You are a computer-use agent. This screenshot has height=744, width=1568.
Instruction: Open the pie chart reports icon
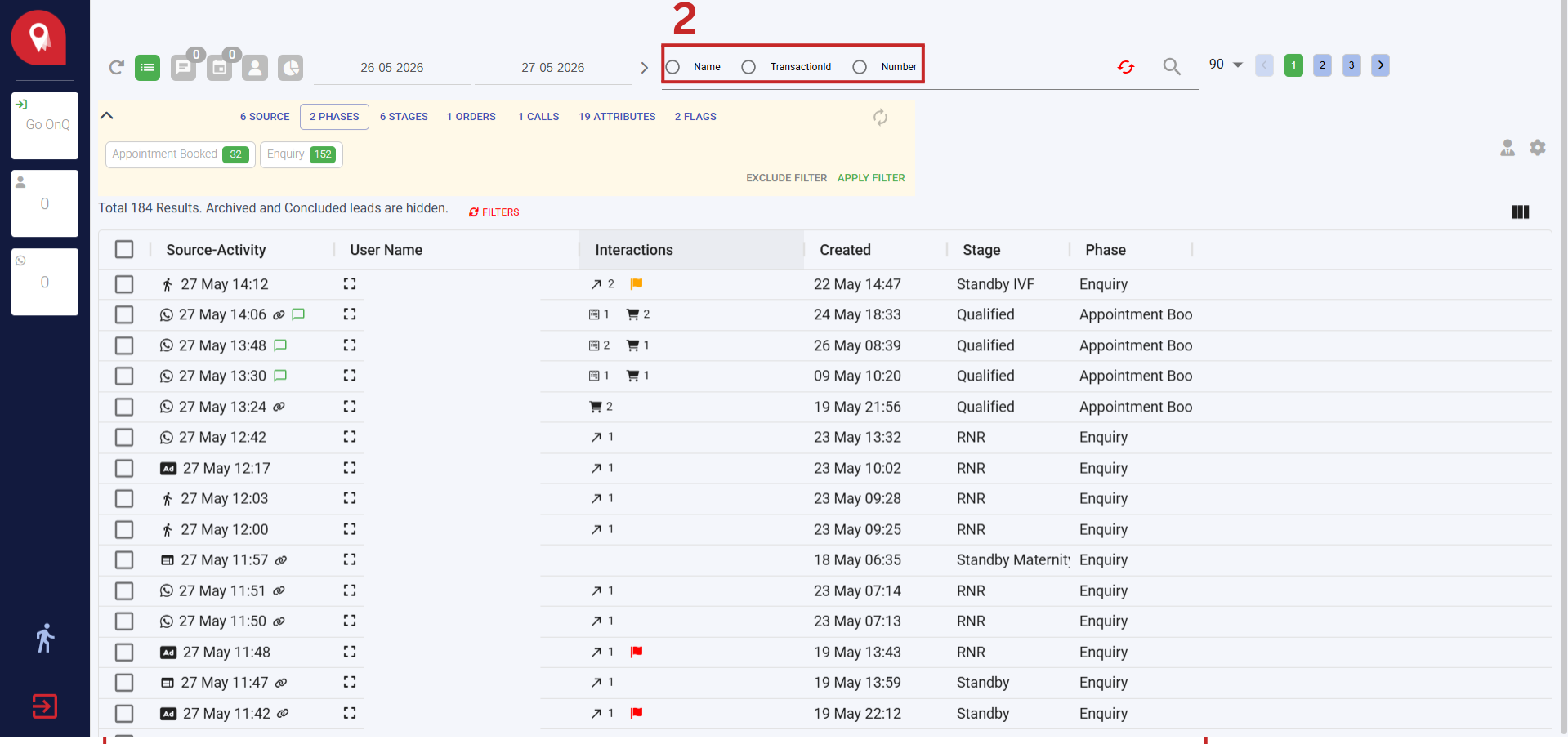(x=290, y=67)
